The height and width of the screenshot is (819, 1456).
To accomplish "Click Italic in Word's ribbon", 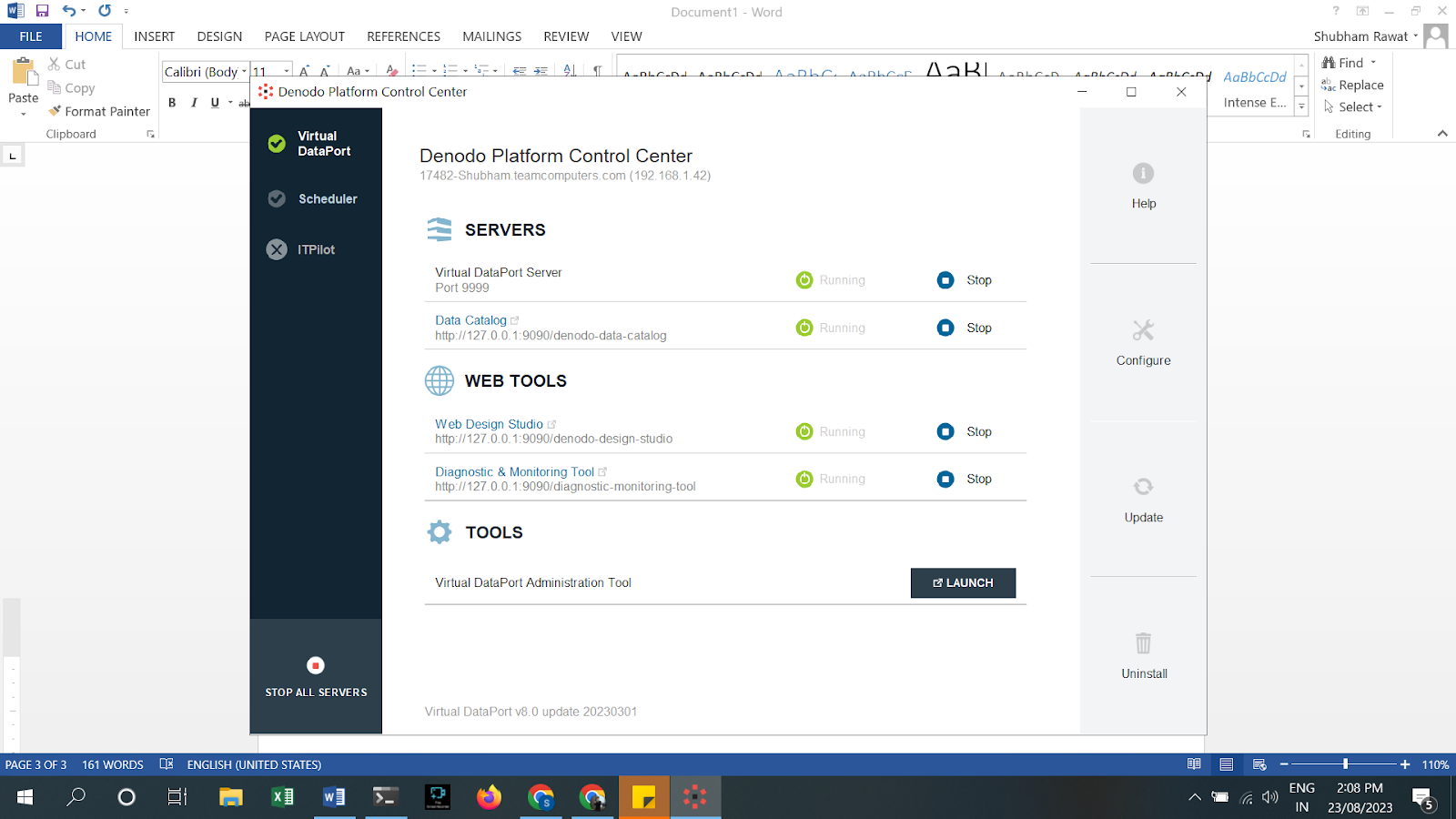I will click(x=194, y=103).
